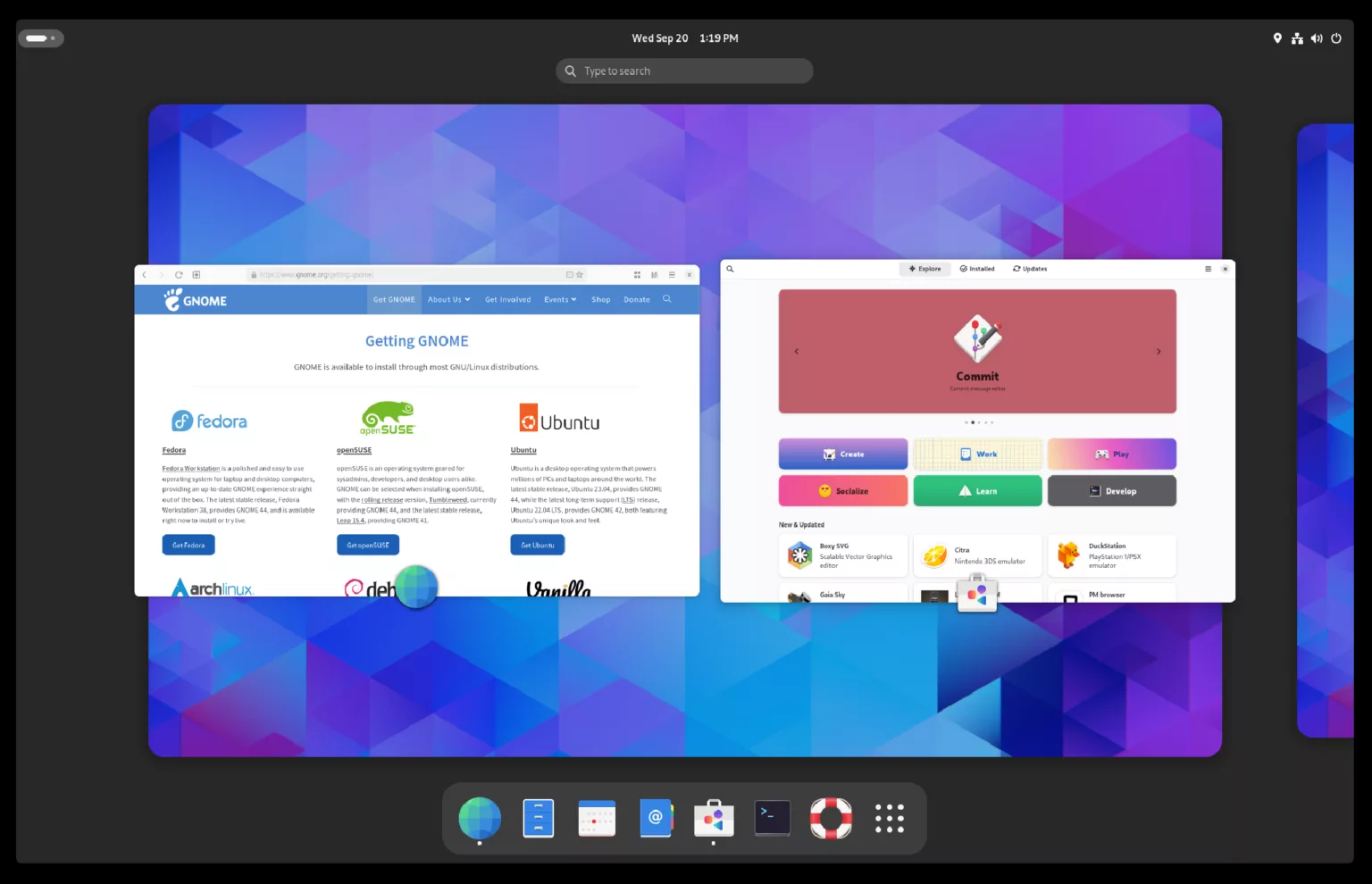This screenshot has width=1372, height=884.
Task: Click the Software app icon badge on window
Action: (977, 593)
